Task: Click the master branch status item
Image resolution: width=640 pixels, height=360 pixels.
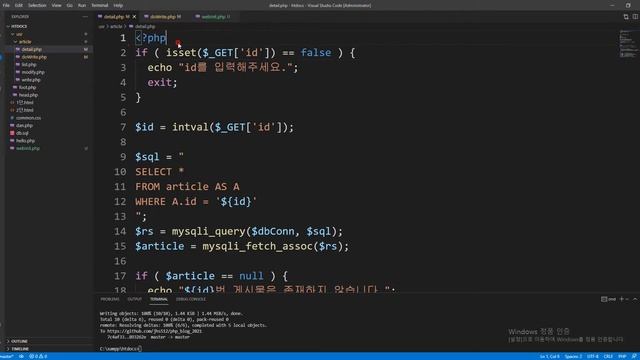Action: point(7,356)
